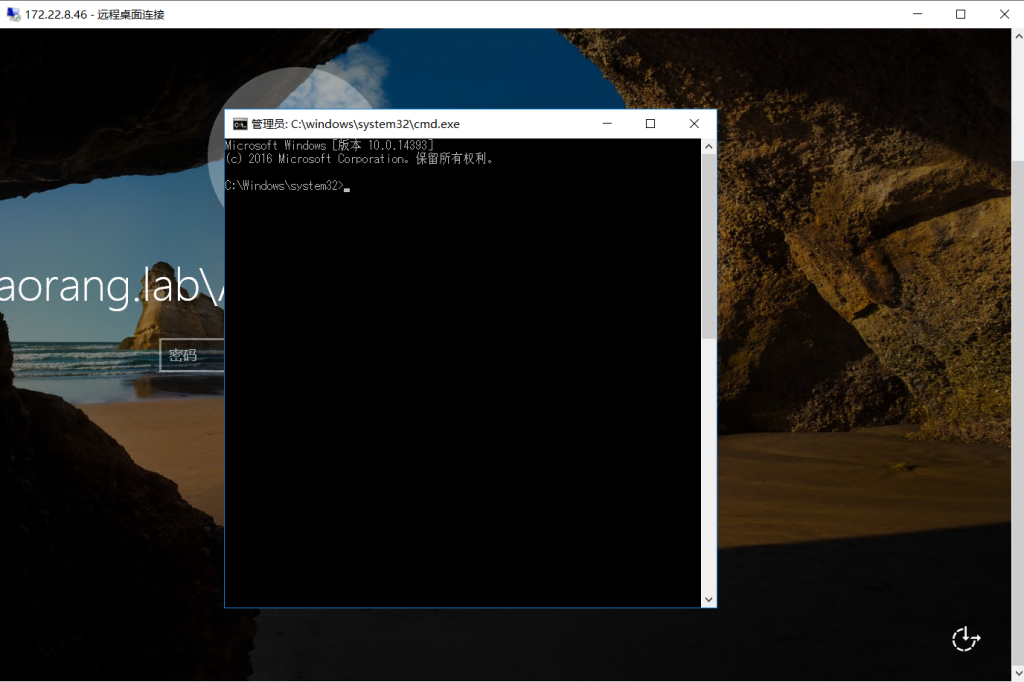Maximize the cmd.exe command prompt window
This screenshot has height=682, width=1024.
point(650,124)
